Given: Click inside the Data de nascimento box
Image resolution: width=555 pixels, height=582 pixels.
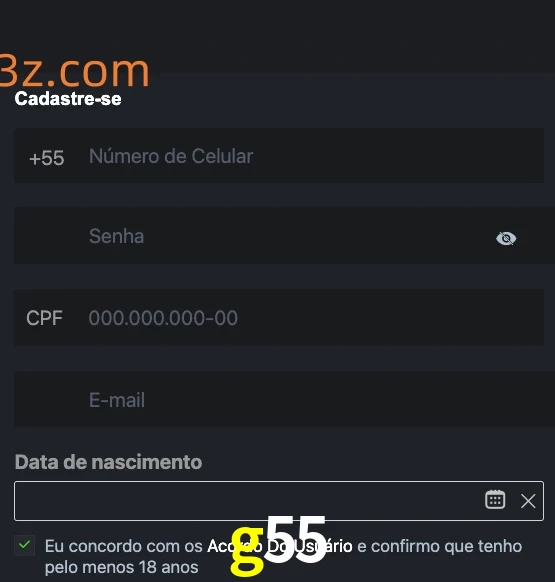Looking at the screenshot, I should pos(249,501).
